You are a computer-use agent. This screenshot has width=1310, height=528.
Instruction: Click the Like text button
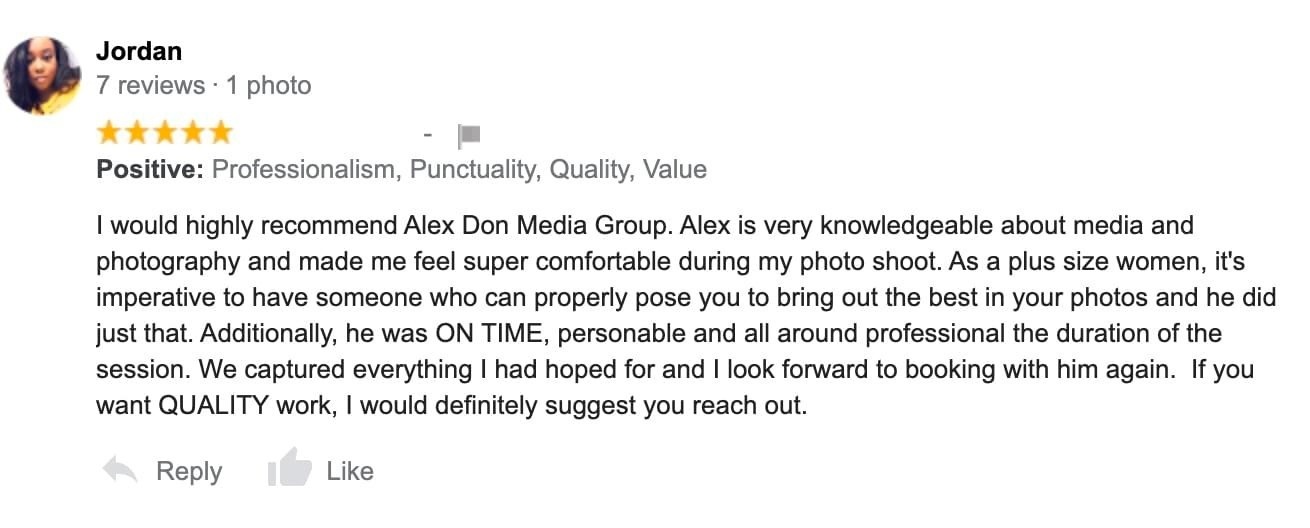[x=350, y=471]
